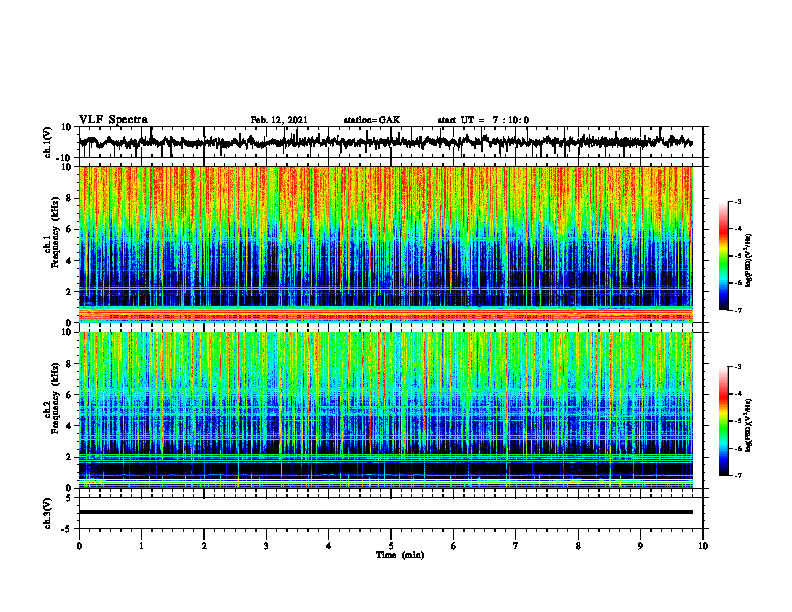Click the ch.1 voltage waveform trace
The image size is (792, 612).
(385, 142)
